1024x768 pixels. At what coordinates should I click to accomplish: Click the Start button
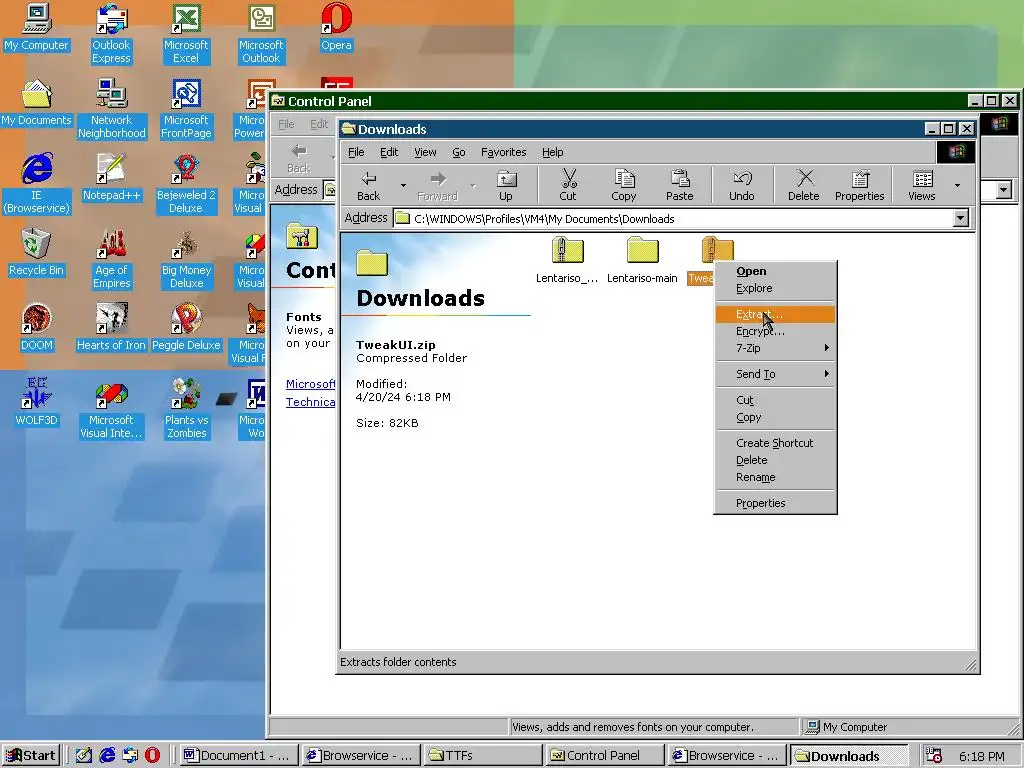coord(31,756)
